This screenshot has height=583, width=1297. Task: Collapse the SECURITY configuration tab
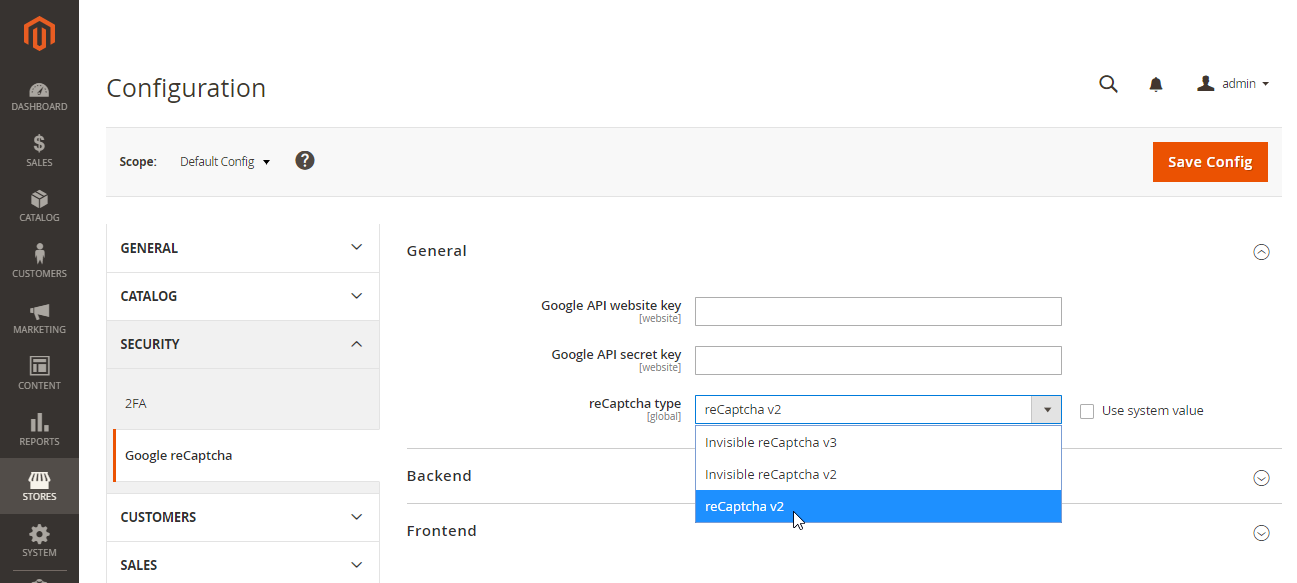click(243, 344)
